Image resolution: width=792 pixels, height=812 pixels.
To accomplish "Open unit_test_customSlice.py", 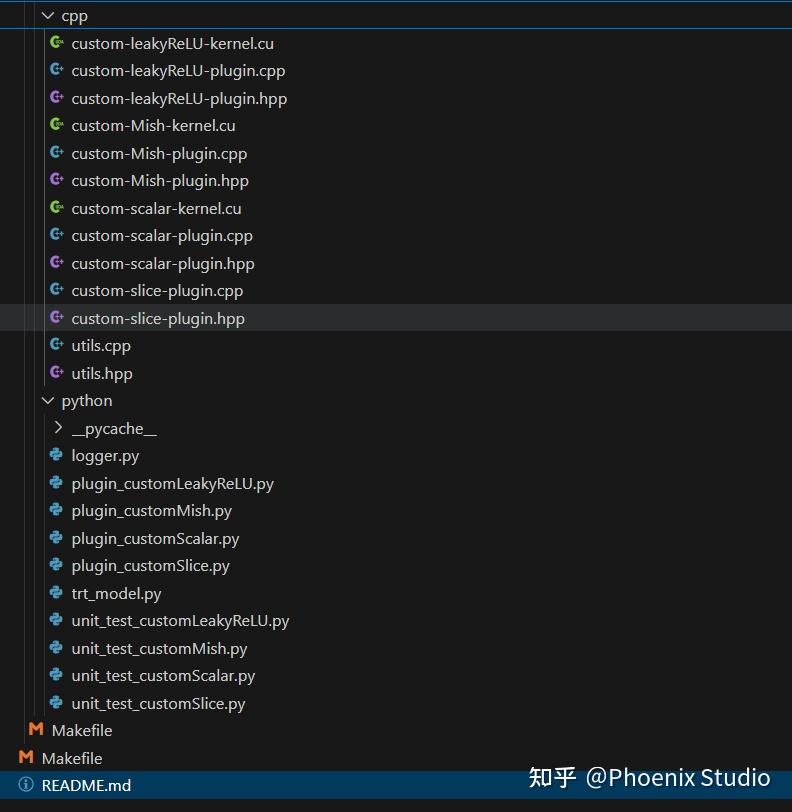I will tap(158, 703).
